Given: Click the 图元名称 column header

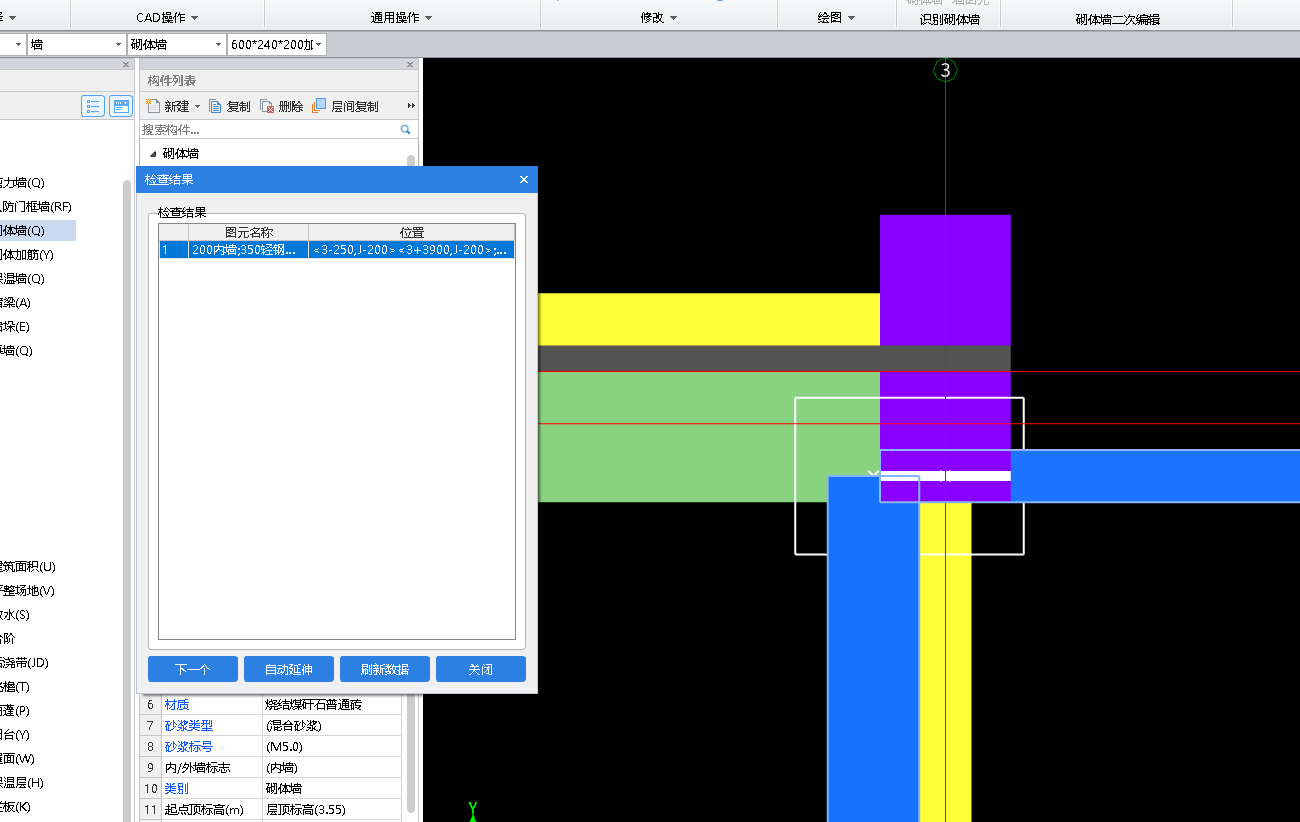Looking at the screenshot, I should 248,232.
